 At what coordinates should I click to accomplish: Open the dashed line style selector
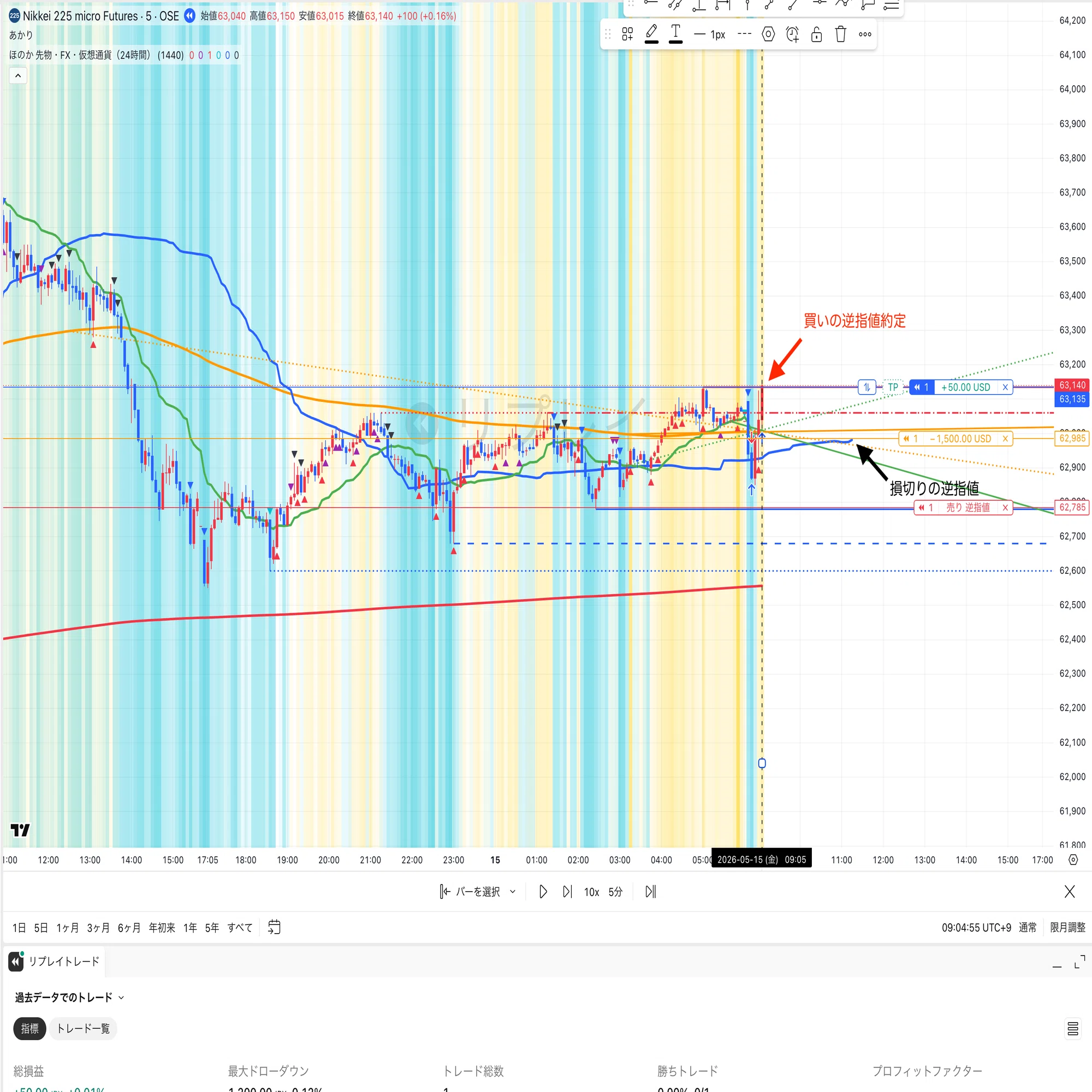point(744,34)
